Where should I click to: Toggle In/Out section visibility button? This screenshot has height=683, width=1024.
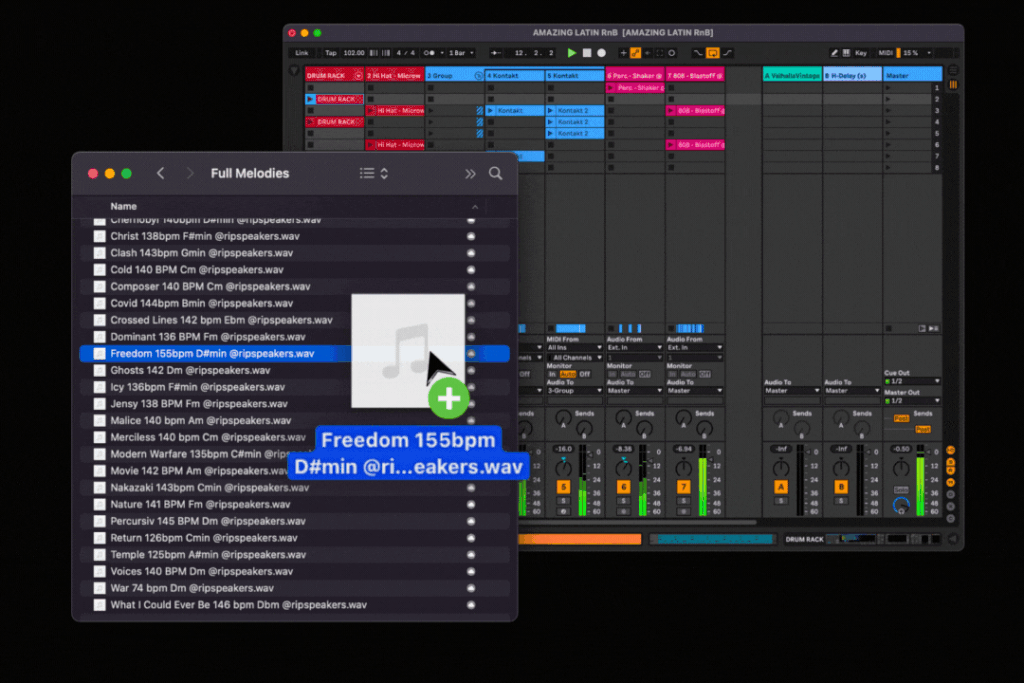tap(951, 450)
